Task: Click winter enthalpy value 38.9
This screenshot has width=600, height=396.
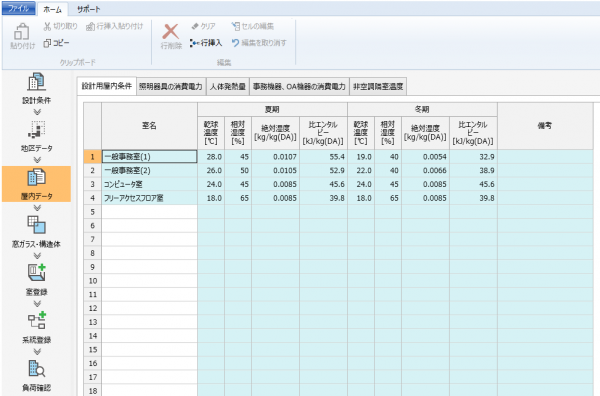Action: coord(473,170)
